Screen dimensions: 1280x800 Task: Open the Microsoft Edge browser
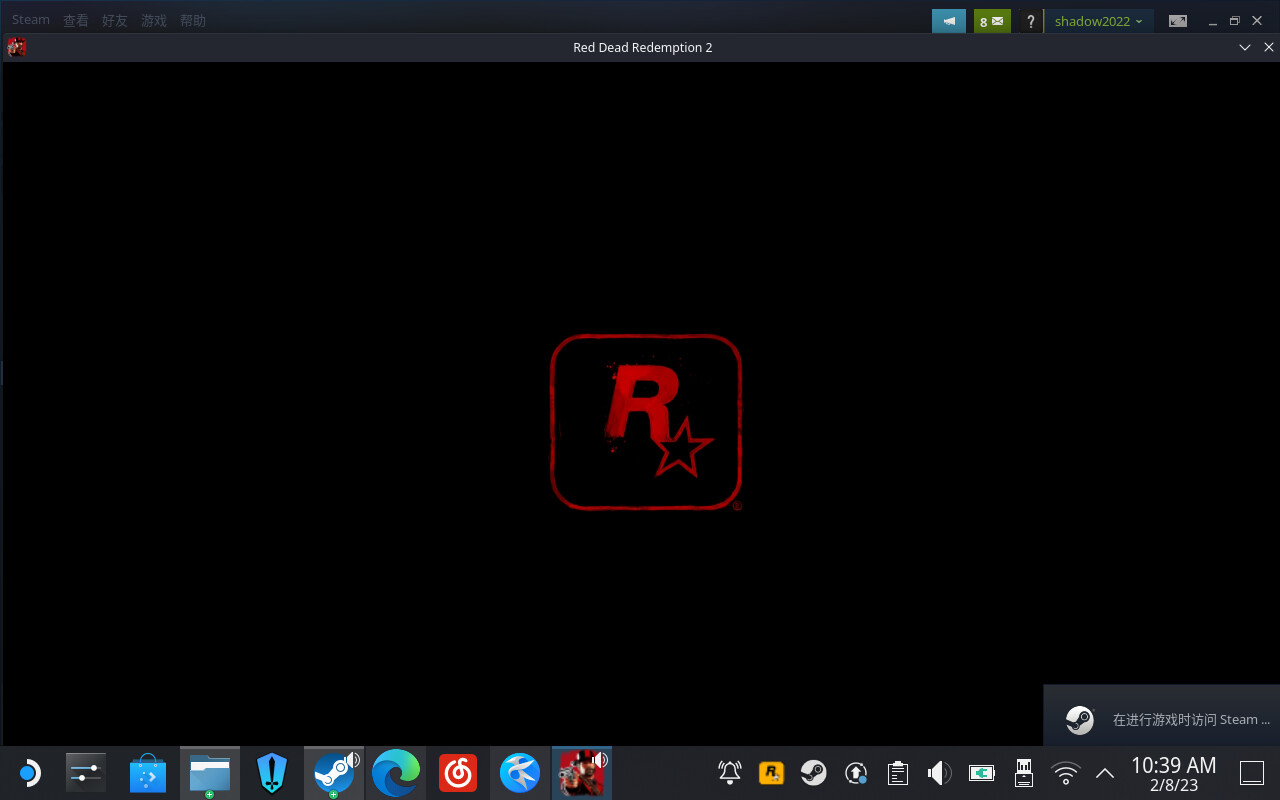(x=396, y=773)
